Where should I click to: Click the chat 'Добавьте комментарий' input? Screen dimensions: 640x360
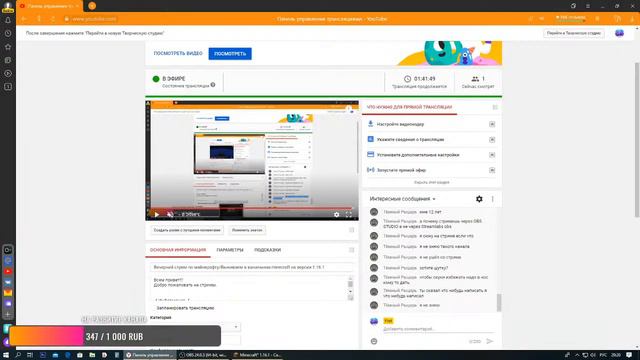point(438,329)
